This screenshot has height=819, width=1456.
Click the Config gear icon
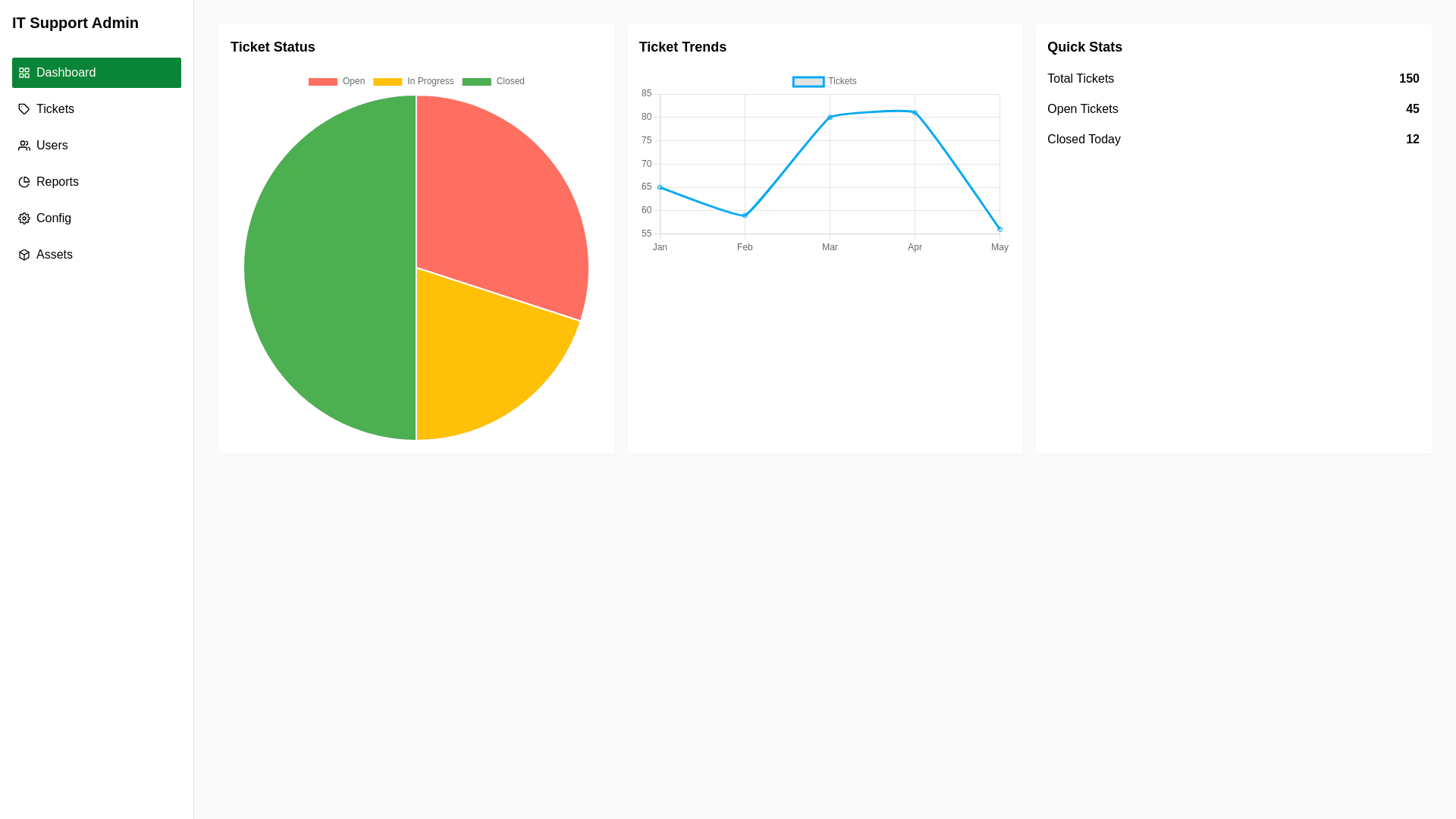coord(24,218)
